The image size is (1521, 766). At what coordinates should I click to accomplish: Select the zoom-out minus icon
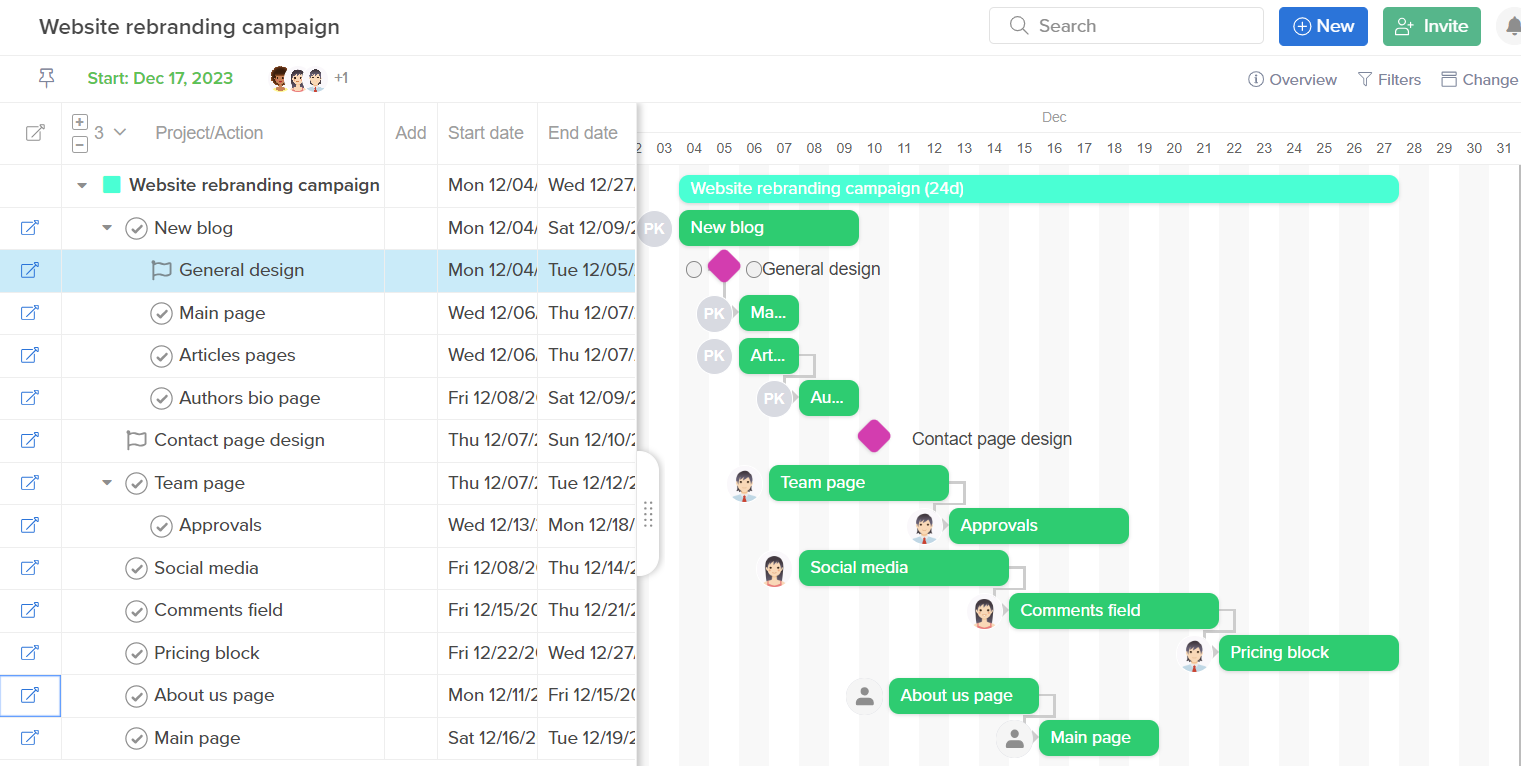tap(79, 144)
